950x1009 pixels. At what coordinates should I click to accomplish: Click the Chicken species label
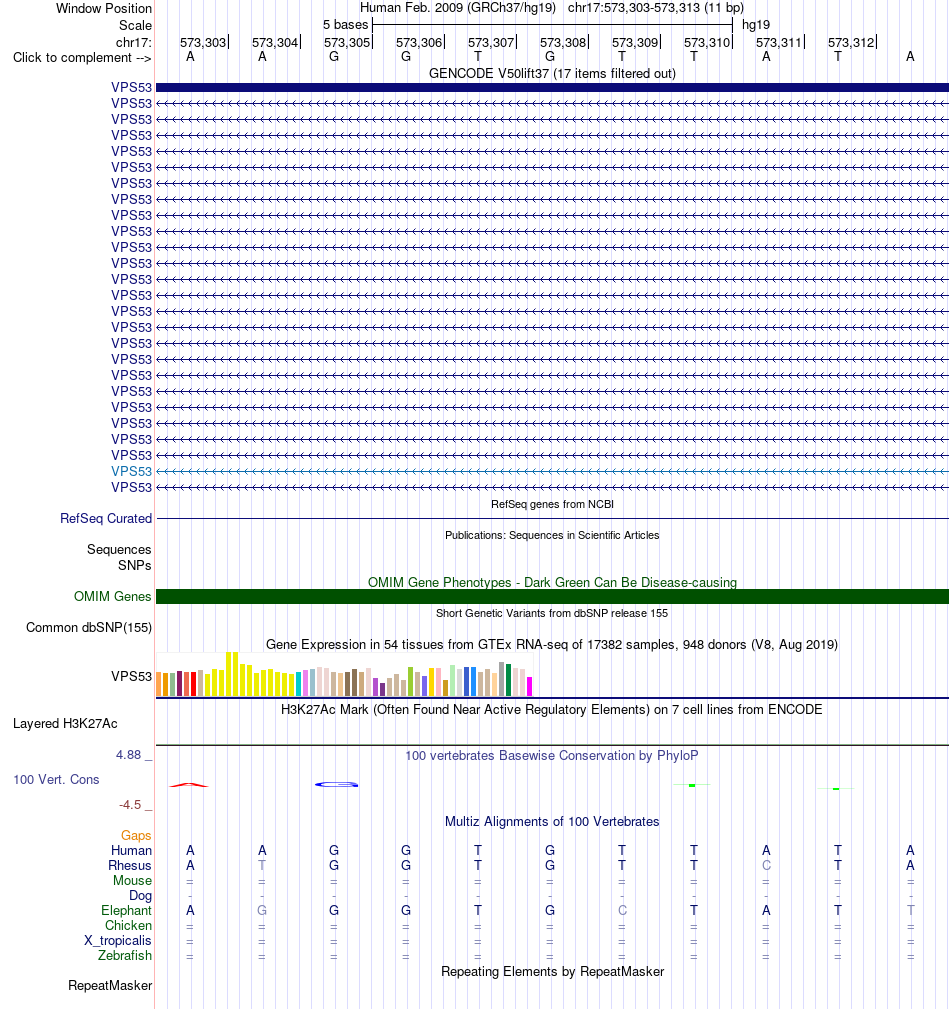pos(129,926)
